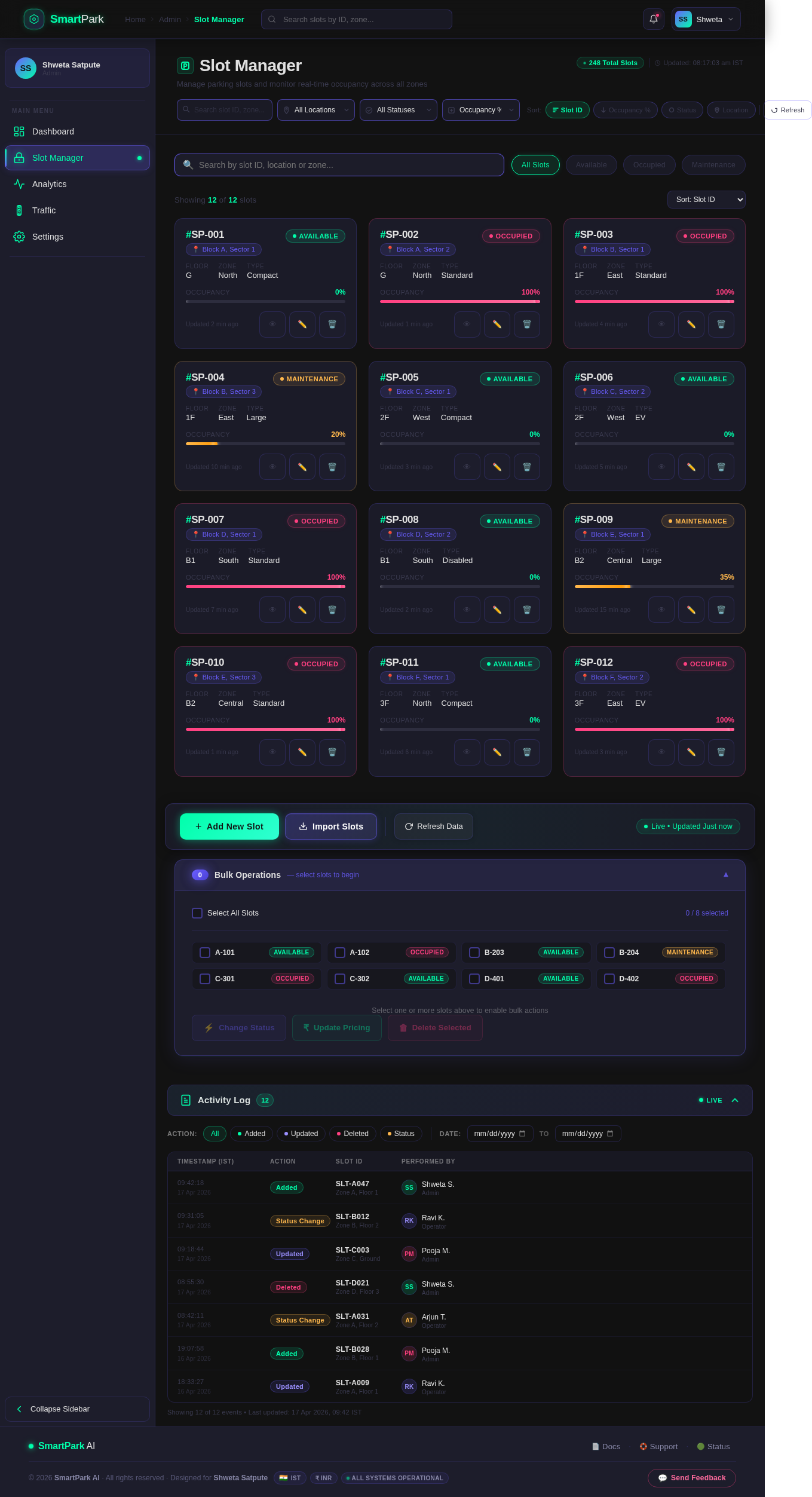Open the notifications bell
This screenshot has width=812, height=1497.
click(x=653, y=19)
